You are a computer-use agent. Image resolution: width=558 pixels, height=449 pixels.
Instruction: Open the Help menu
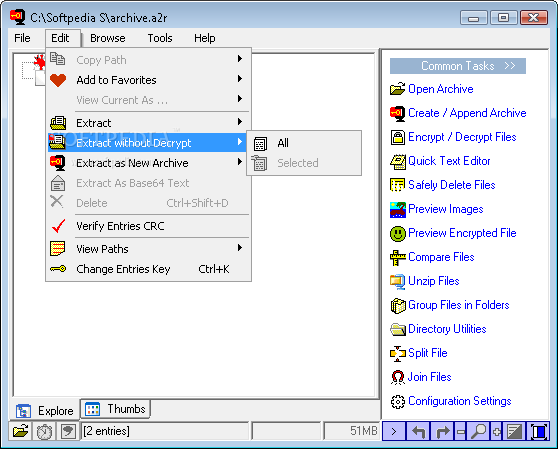pos(205,38)
